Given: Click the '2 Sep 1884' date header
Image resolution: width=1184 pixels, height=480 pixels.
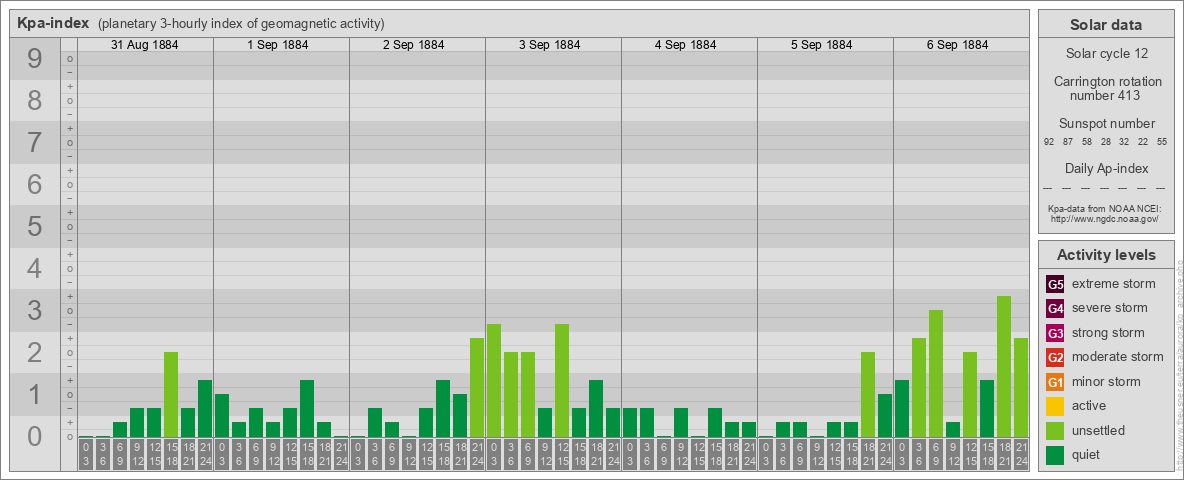Looking at the screenshot, I should pos(414,45).
